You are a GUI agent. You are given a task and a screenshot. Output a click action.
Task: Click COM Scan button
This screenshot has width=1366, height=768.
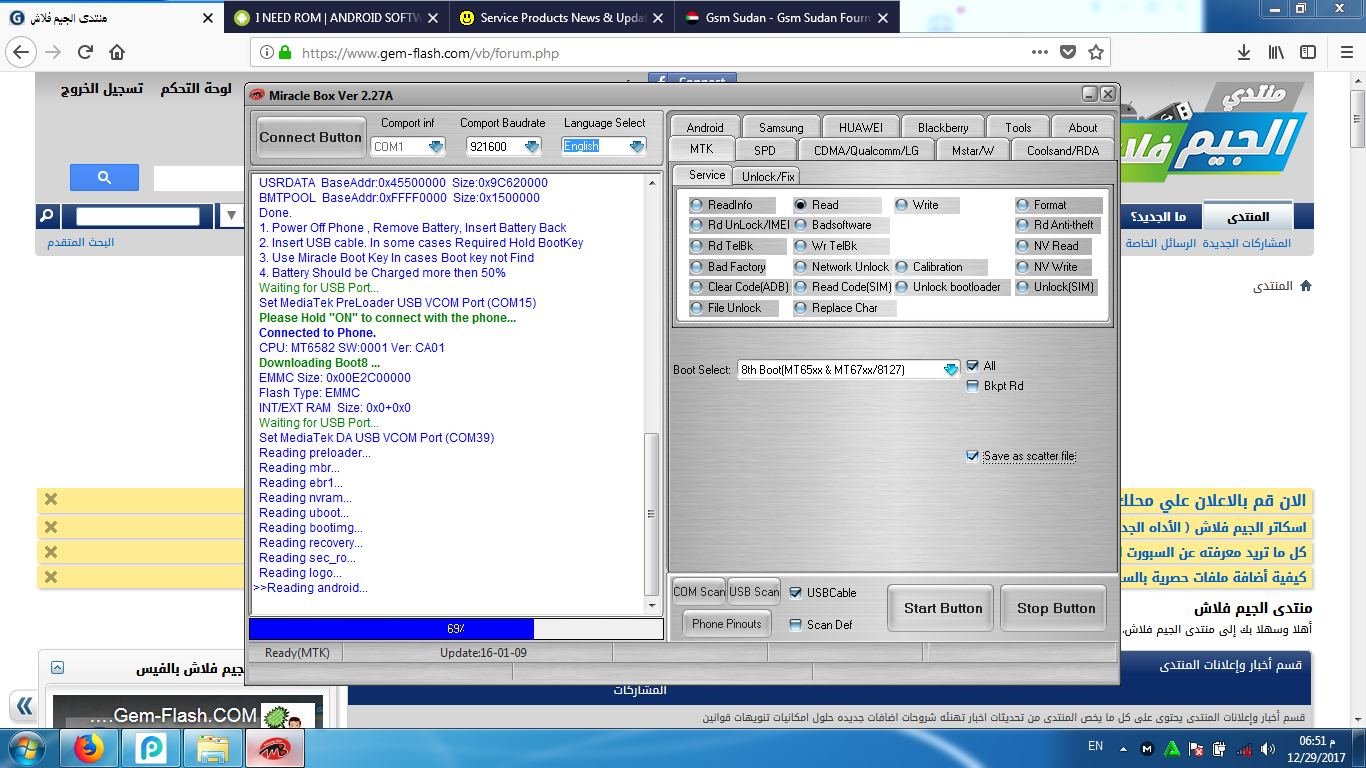[x=699, y=592]
